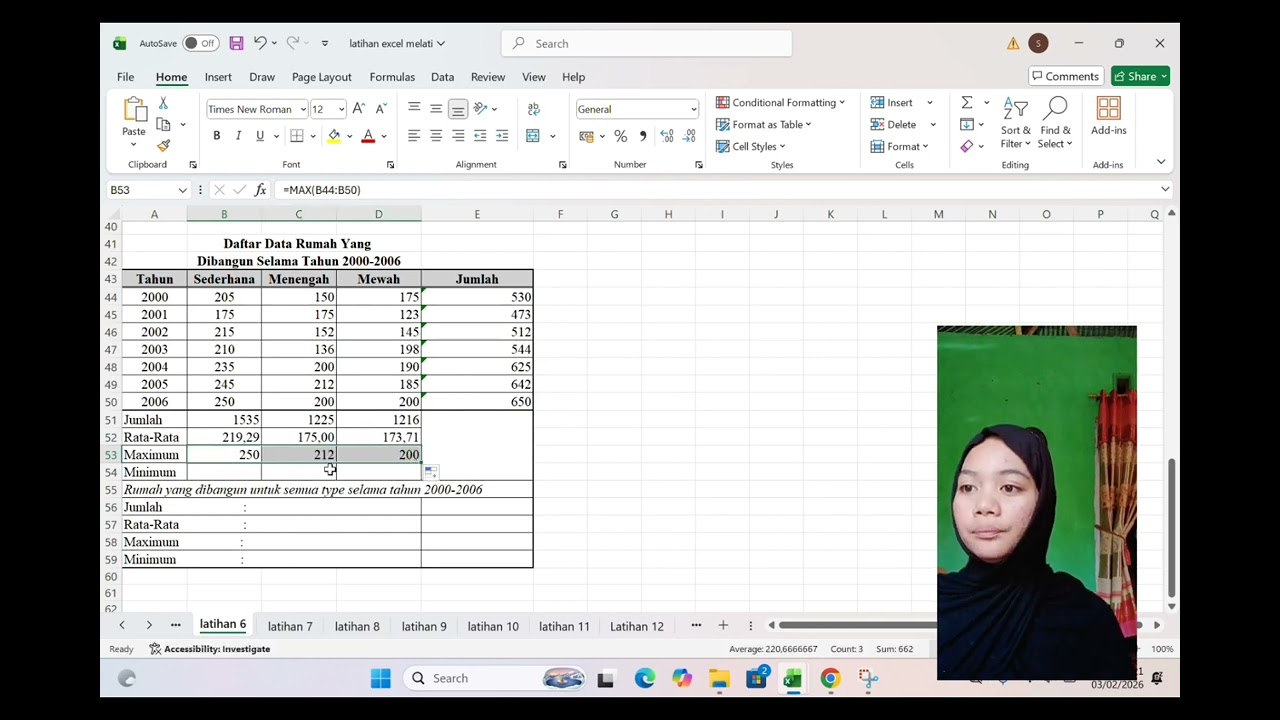Screen dimensions: 1280x720
Task: Toggle Center alignment
Action: pos(436,136)
